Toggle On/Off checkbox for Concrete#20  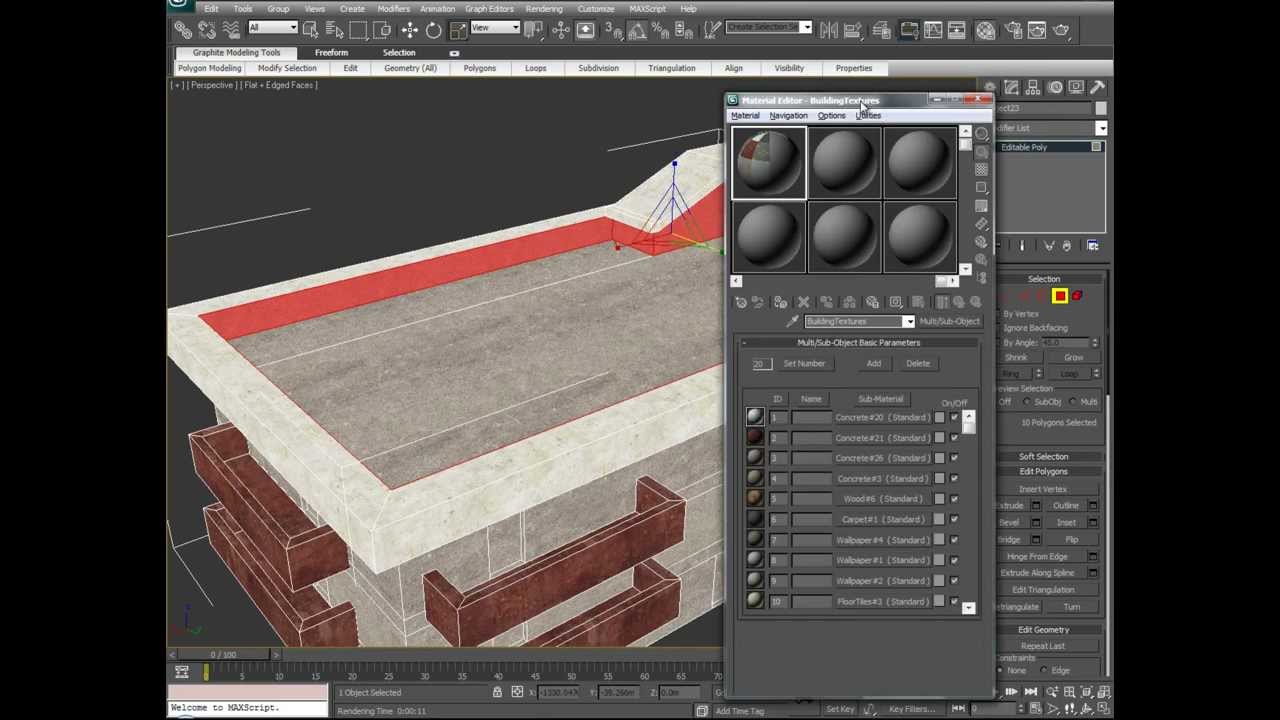tap(954, 417)
